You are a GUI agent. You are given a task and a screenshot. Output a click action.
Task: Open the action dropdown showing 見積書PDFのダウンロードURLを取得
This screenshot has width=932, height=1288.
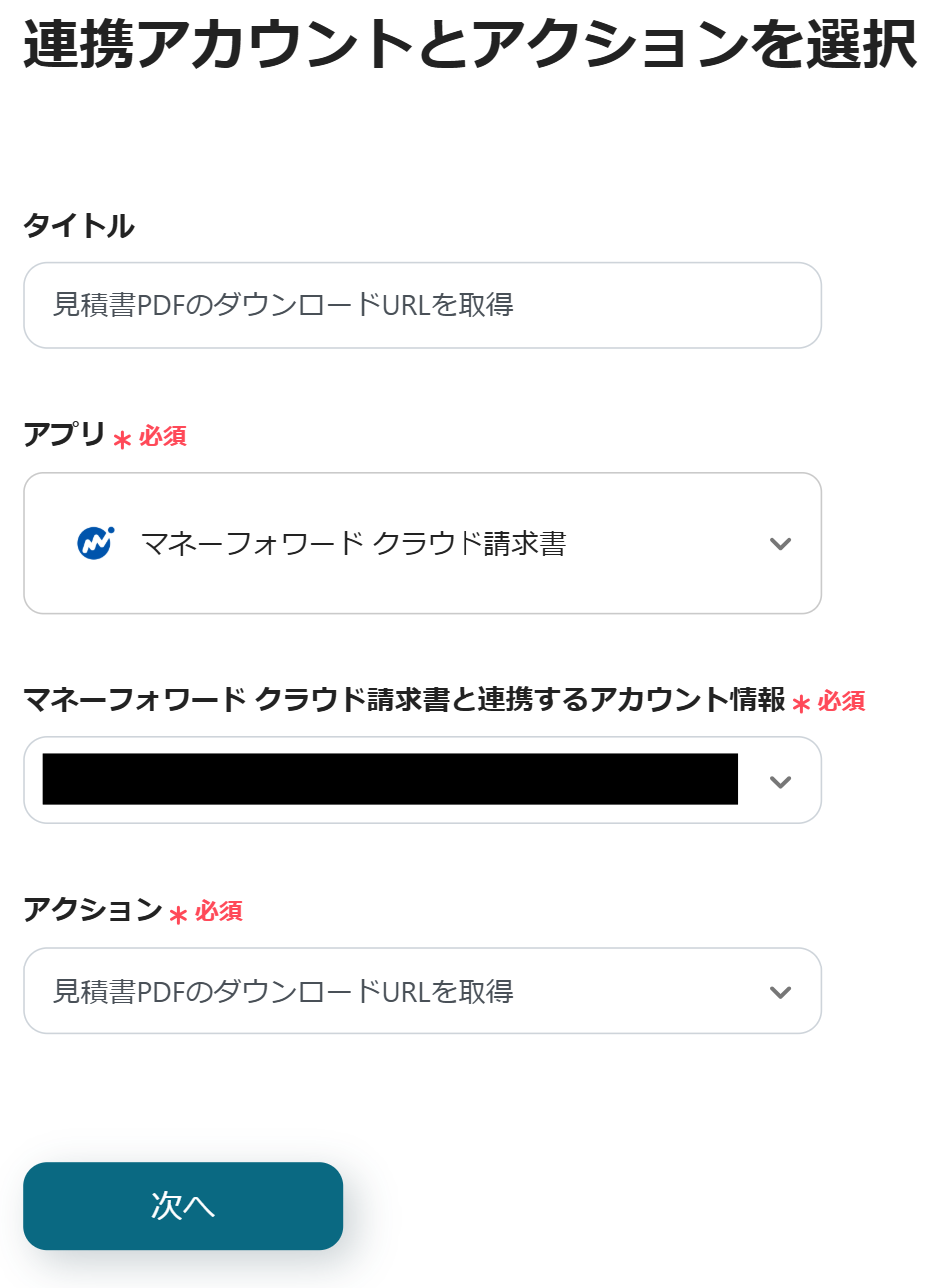(x=422, y=991)
